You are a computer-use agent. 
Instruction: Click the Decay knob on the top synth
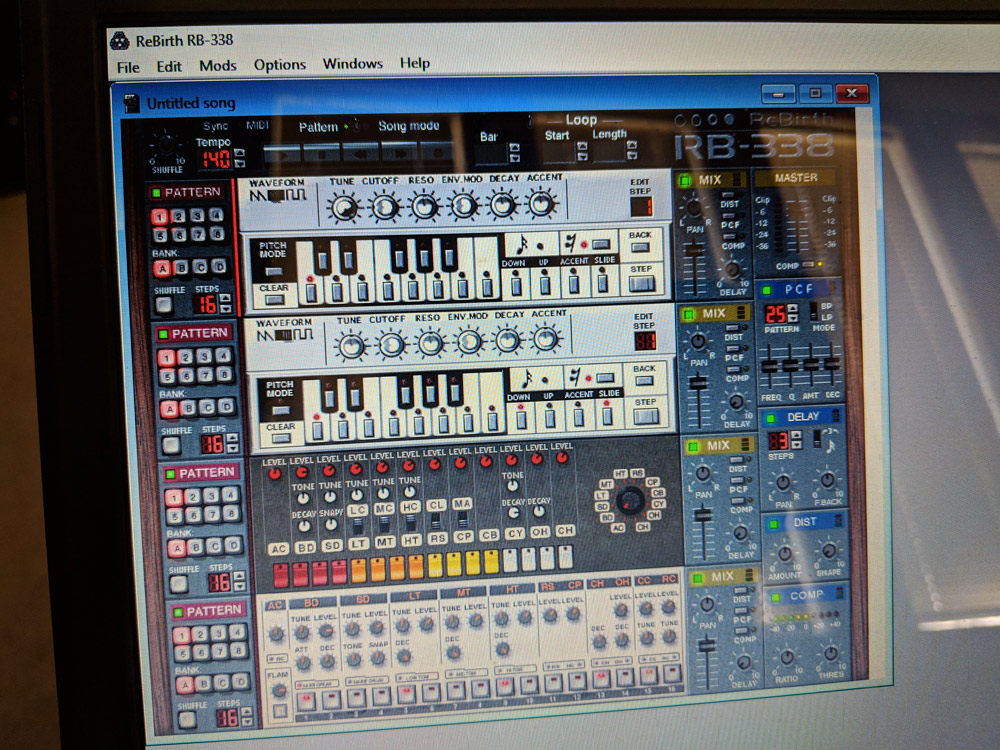(x=503, y=205)
